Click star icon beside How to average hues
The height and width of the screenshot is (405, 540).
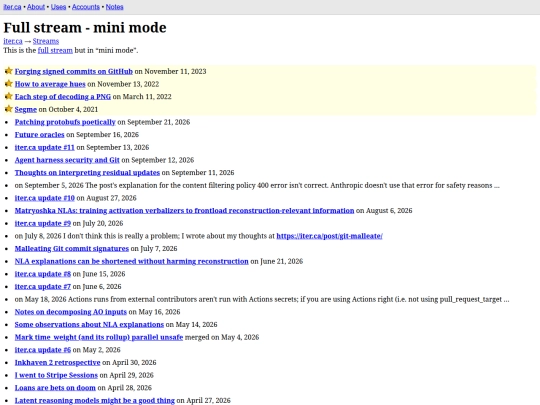(9, 84)
